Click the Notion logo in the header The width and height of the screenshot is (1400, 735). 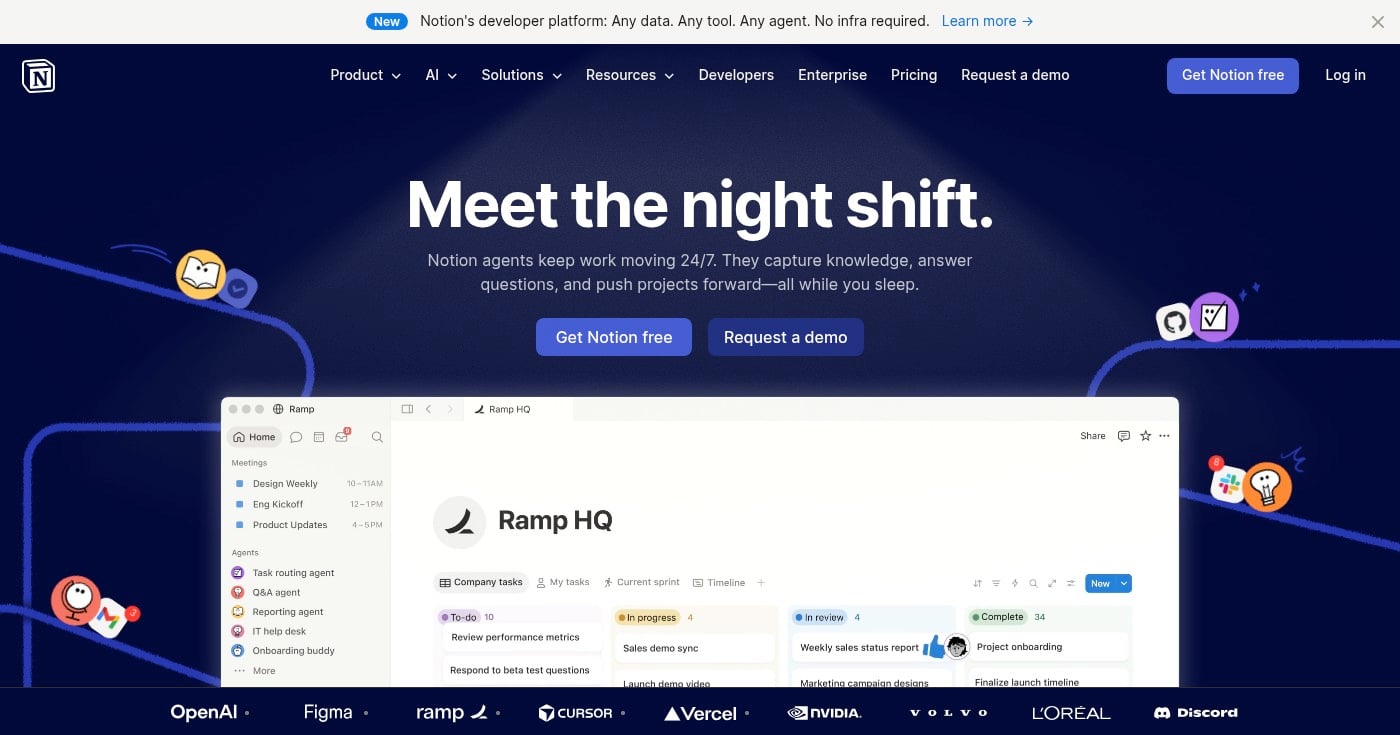tap(38, 76)
